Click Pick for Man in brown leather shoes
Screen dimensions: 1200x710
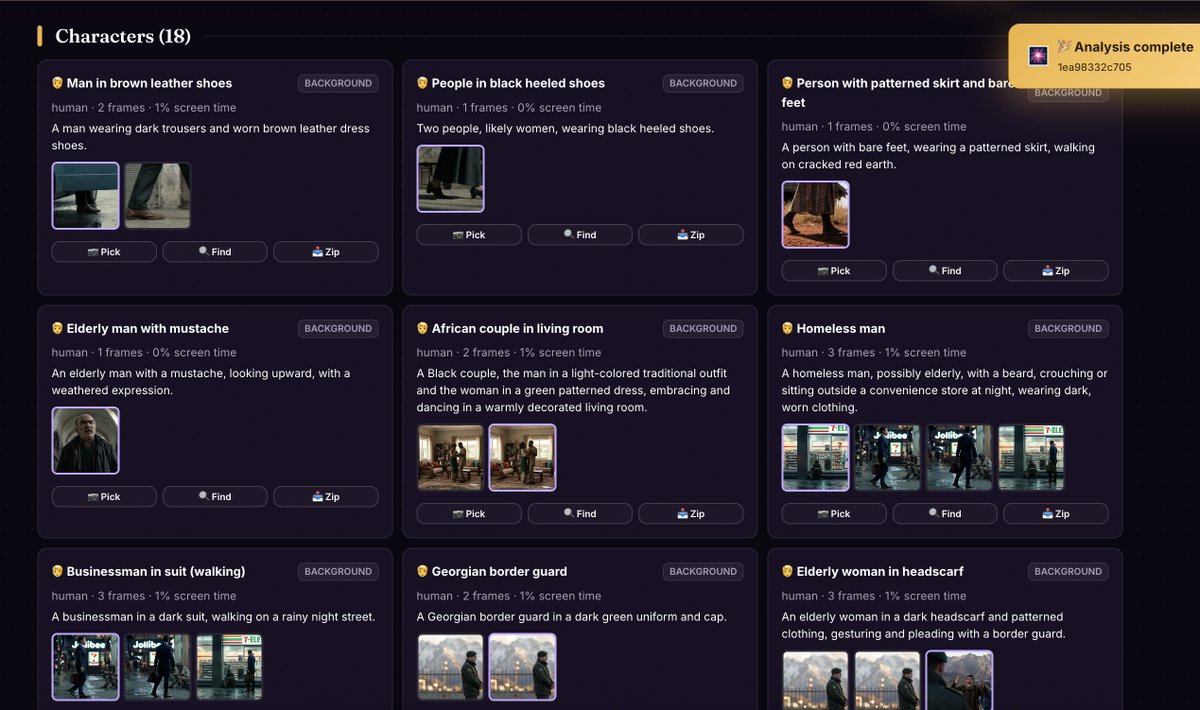coord(104,252)
